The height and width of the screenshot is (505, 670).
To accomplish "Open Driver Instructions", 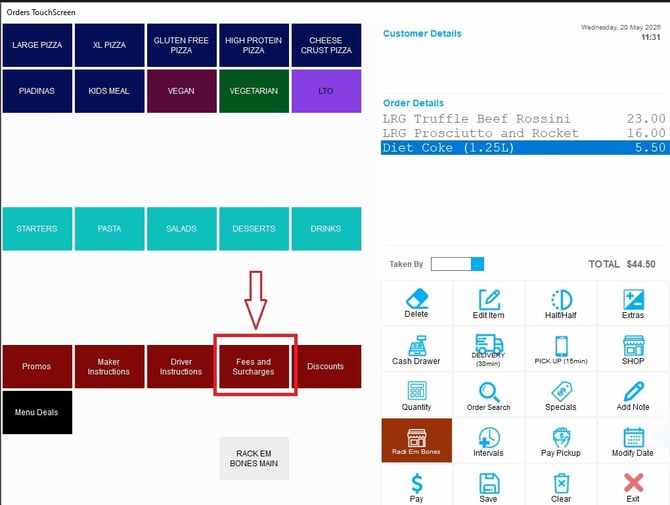I will click(180, 367).
